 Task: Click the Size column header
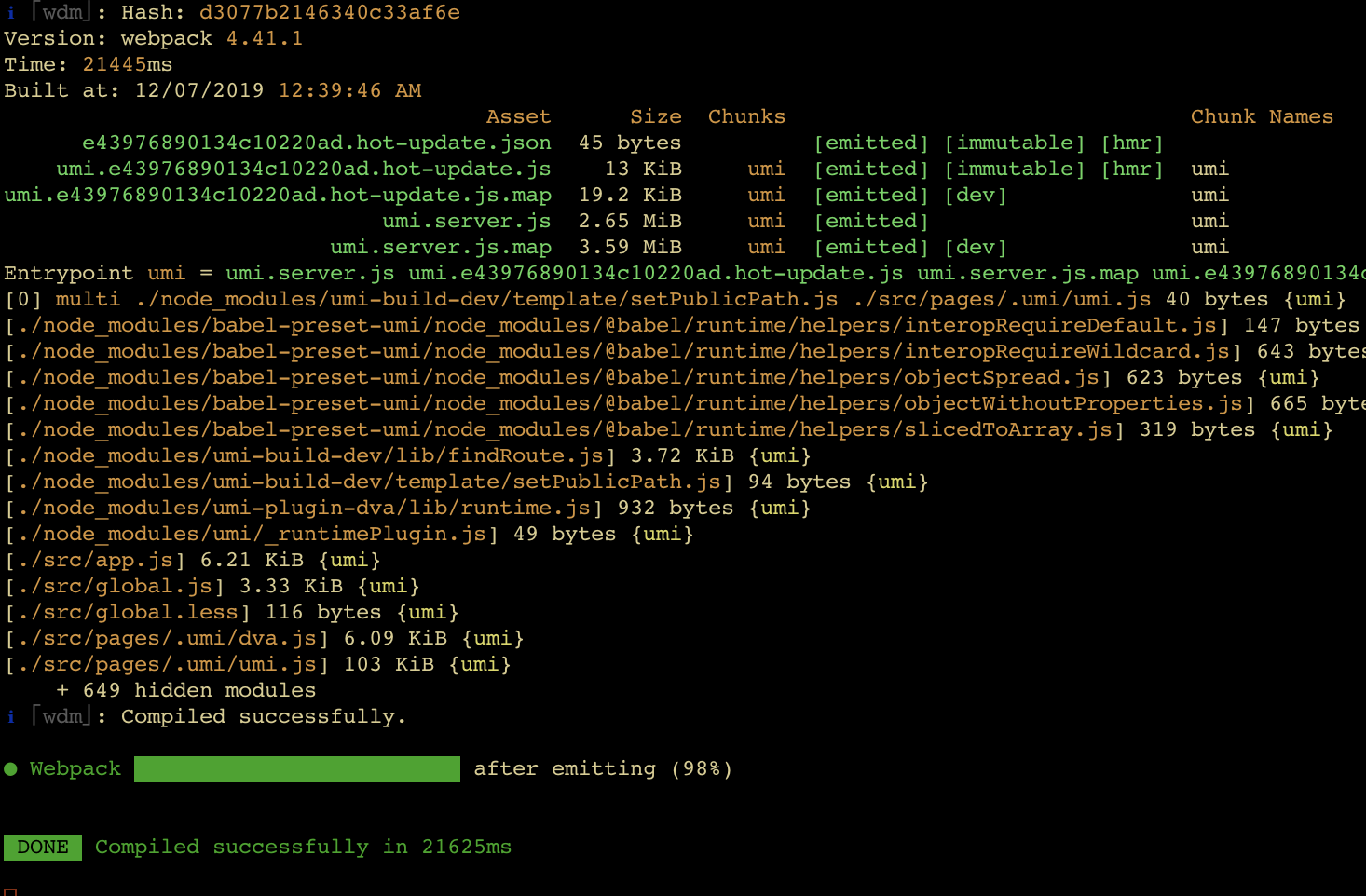click(656, 117)
